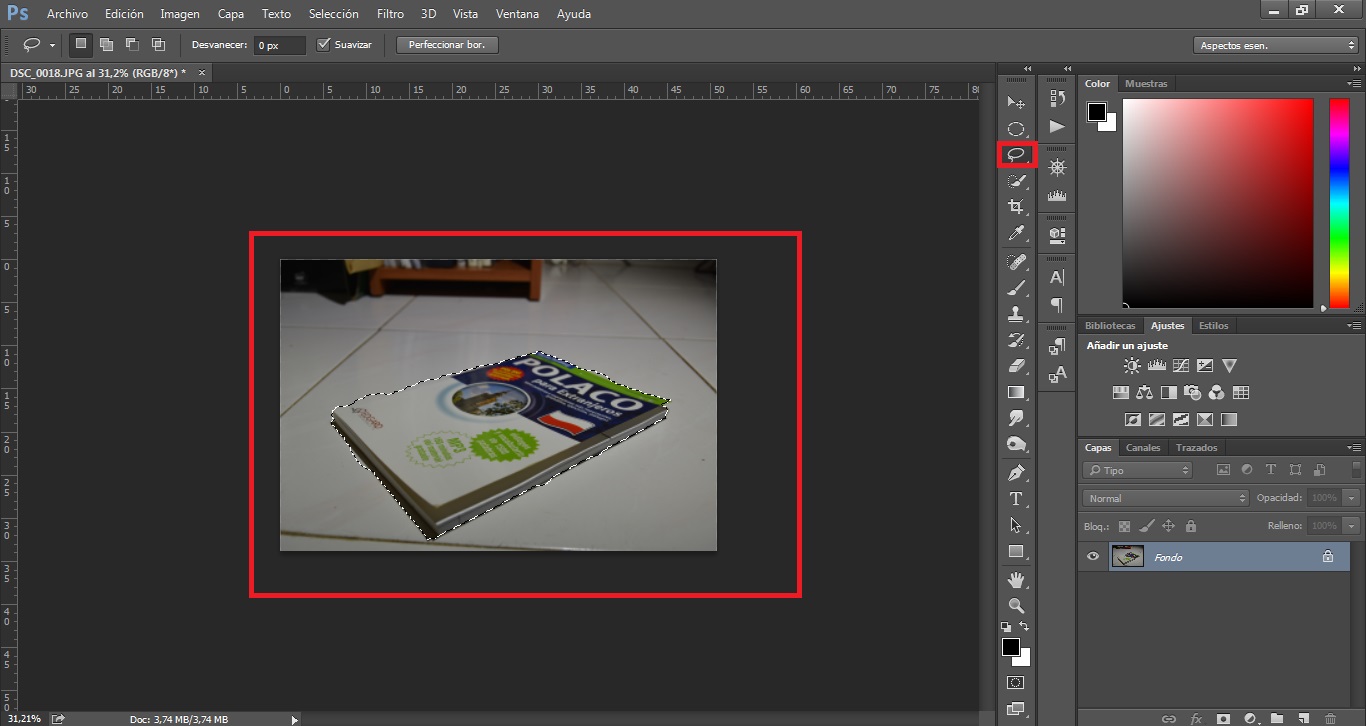Open the Histogram panel icon
Screen dimensions: 1366x726
click(x=1057, y=196)
